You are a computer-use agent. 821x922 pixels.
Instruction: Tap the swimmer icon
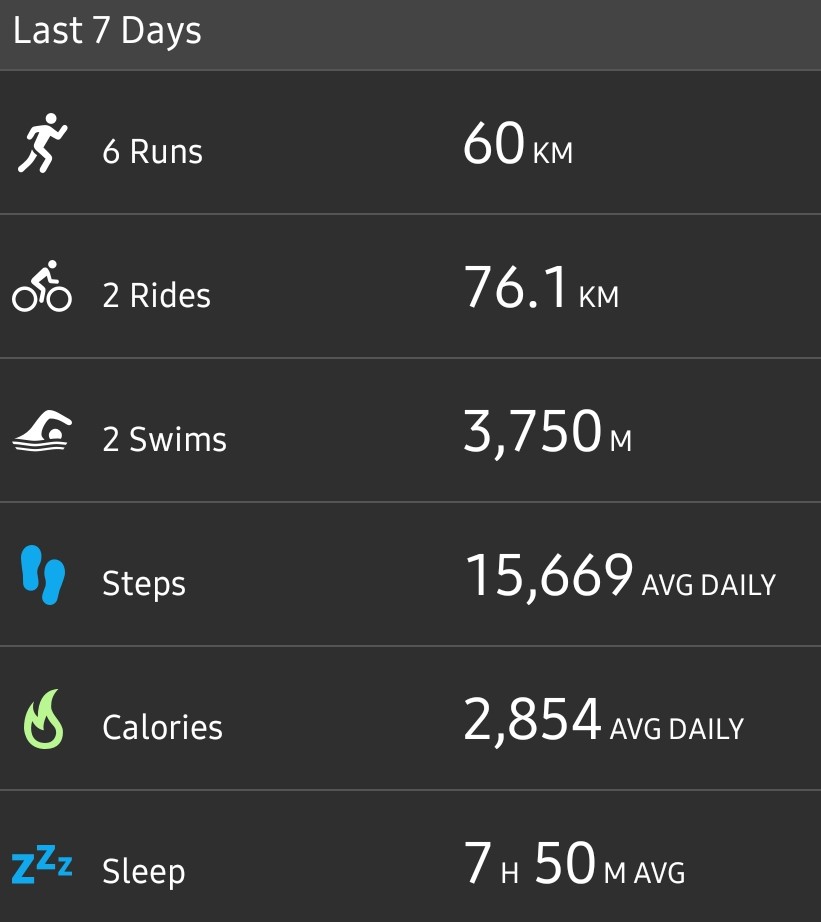(42, 431)
